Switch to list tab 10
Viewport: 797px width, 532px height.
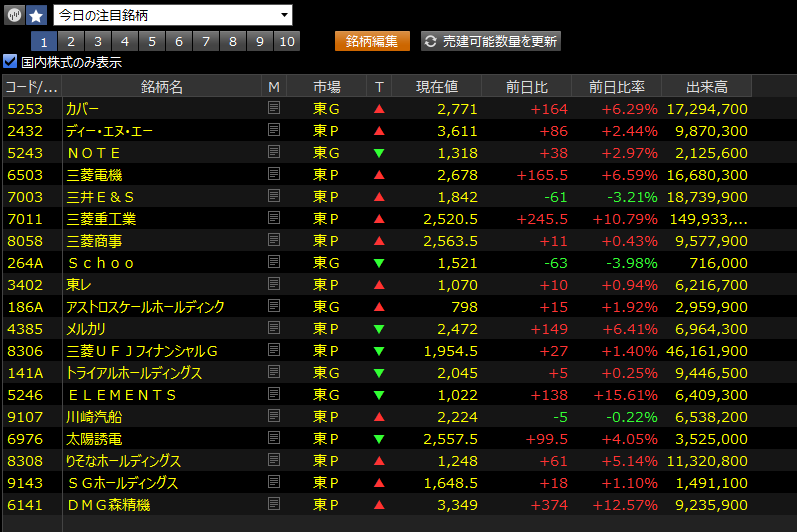pyautogui.click(x=287, y=41)
